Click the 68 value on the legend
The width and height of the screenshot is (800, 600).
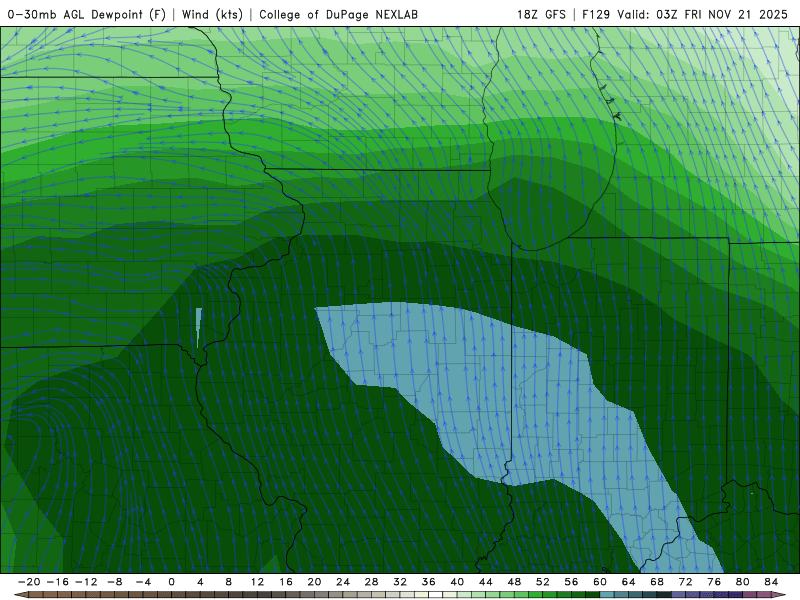(657, 582)
